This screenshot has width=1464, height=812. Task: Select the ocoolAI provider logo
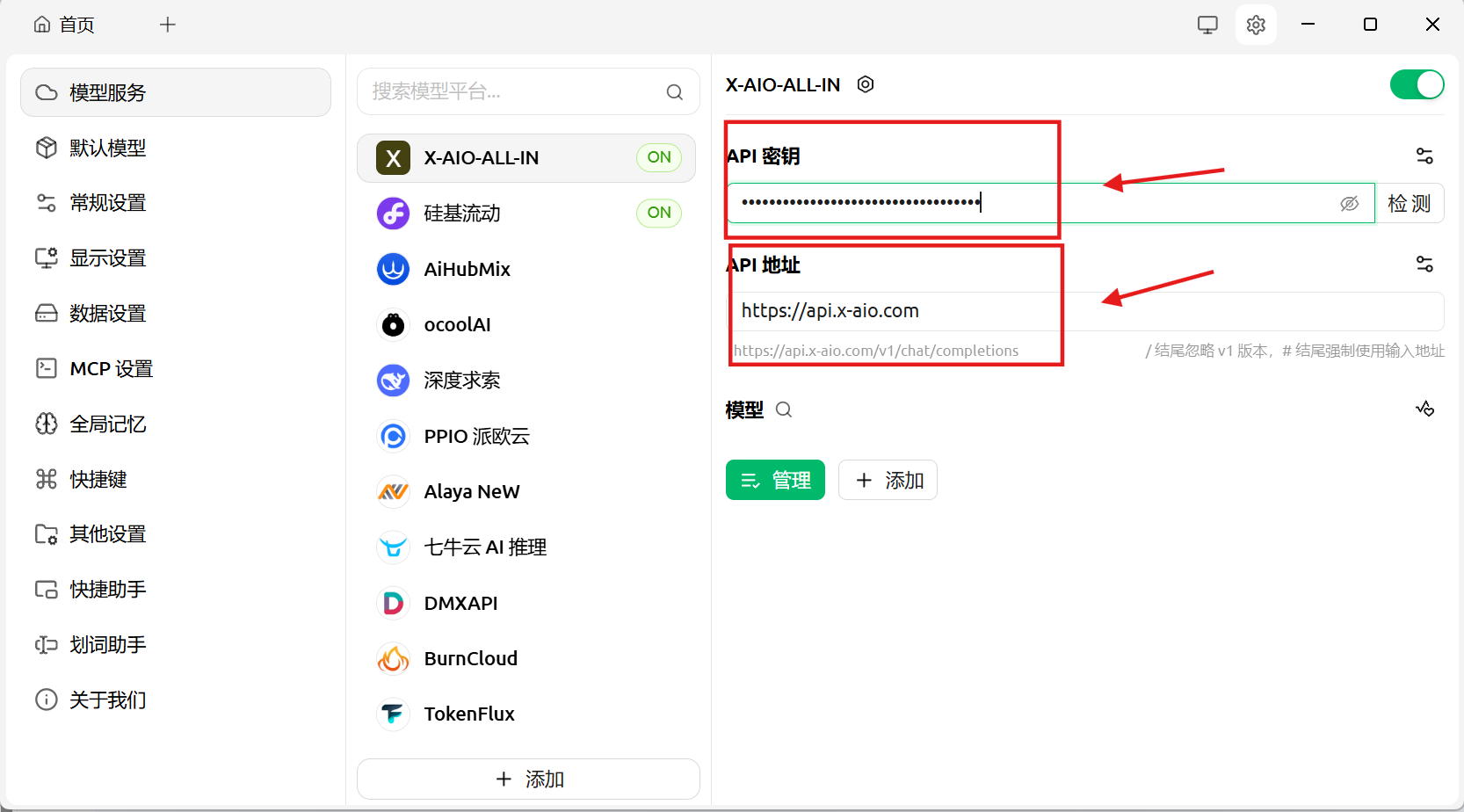pos(393,325)
